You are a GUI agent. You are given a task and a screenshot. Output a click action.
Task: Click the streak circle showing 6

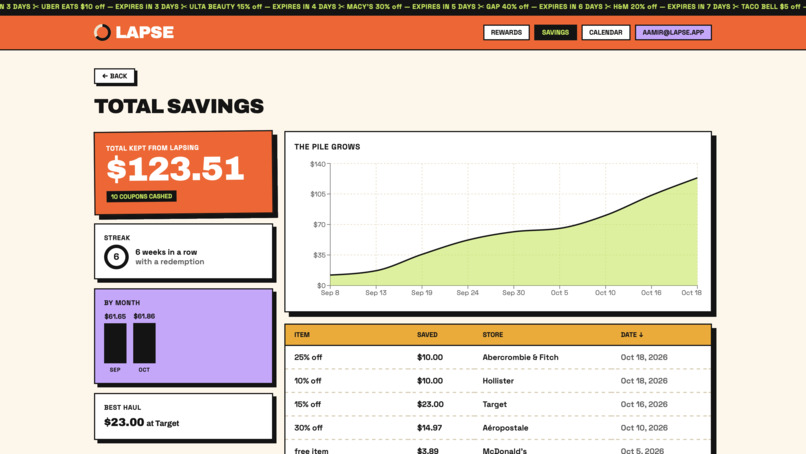(x=116, y=257)
